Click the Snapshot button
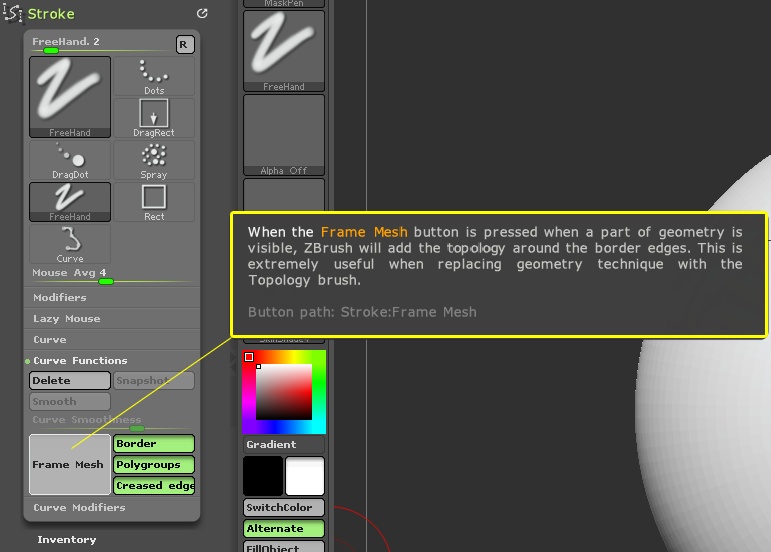Screen dimensions: 771x552 154,380
